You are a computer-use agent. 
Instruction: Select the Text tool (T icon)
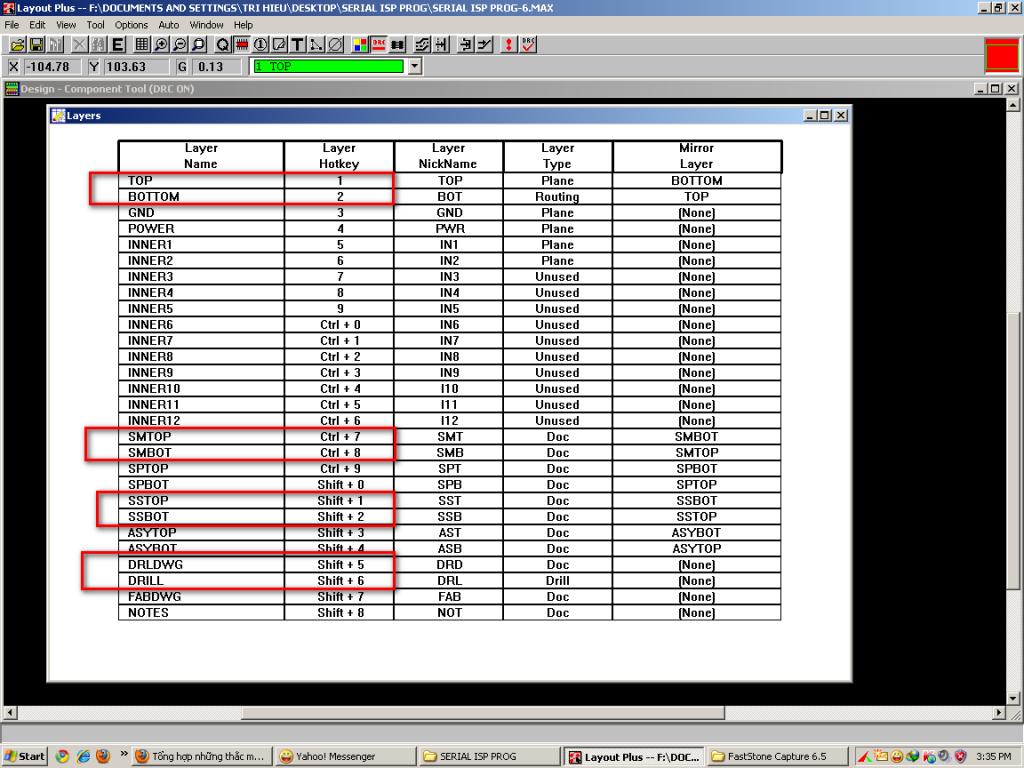tap(297, 44)
